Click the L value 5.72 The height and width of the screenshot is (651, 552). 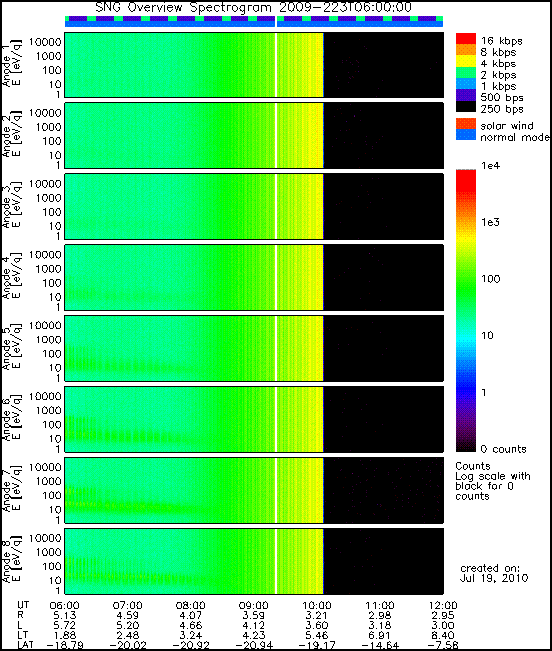(x=65, y=626)
